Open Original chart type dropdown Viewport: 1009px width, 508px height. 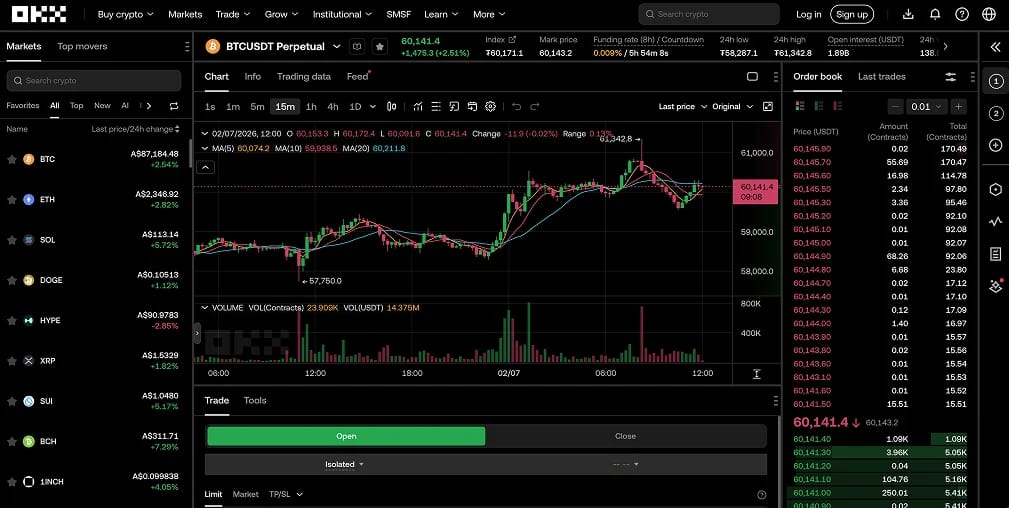[732, 106]
